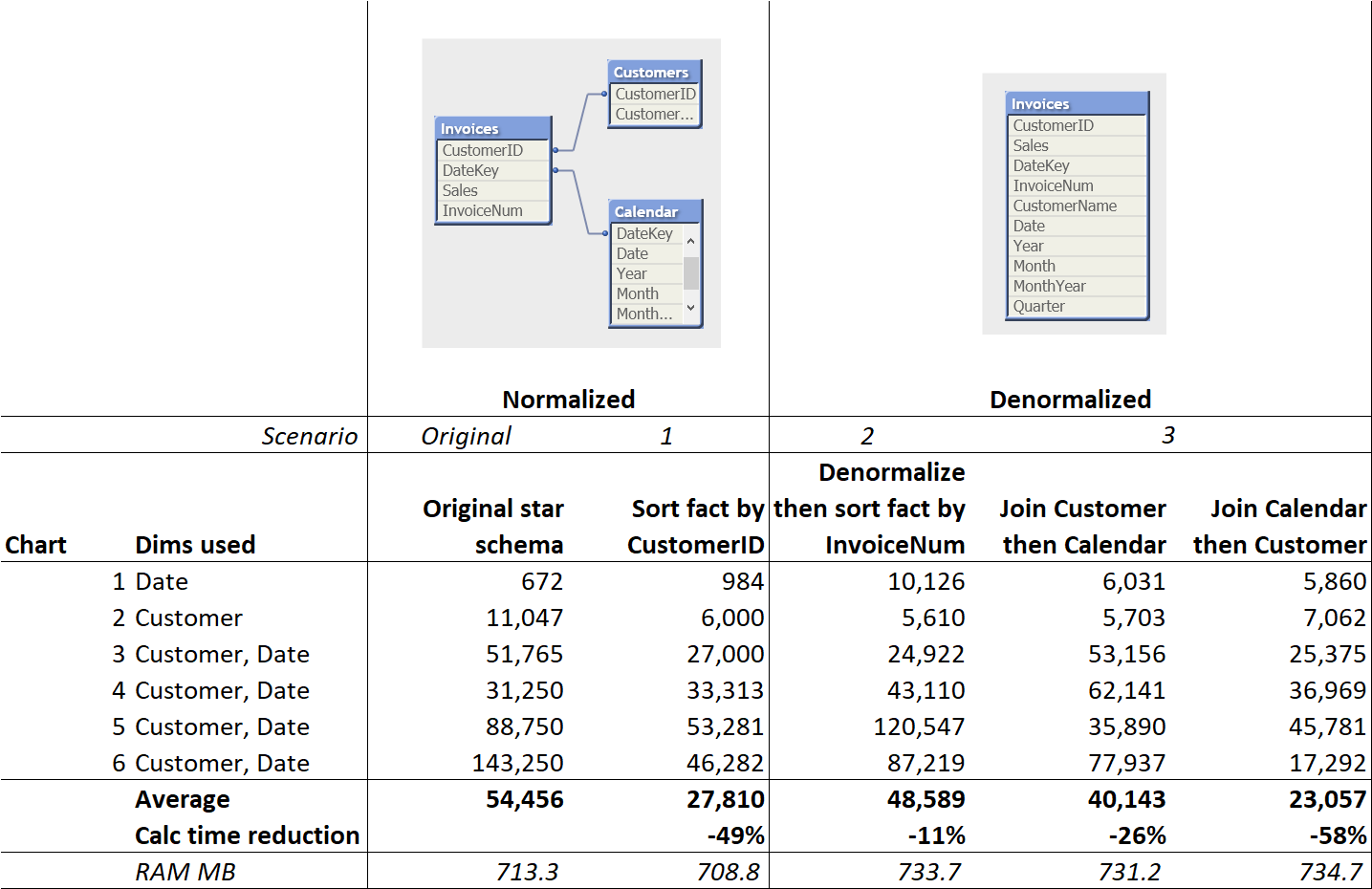Click the Calendar table scroll up arrow

pos(690,241)
